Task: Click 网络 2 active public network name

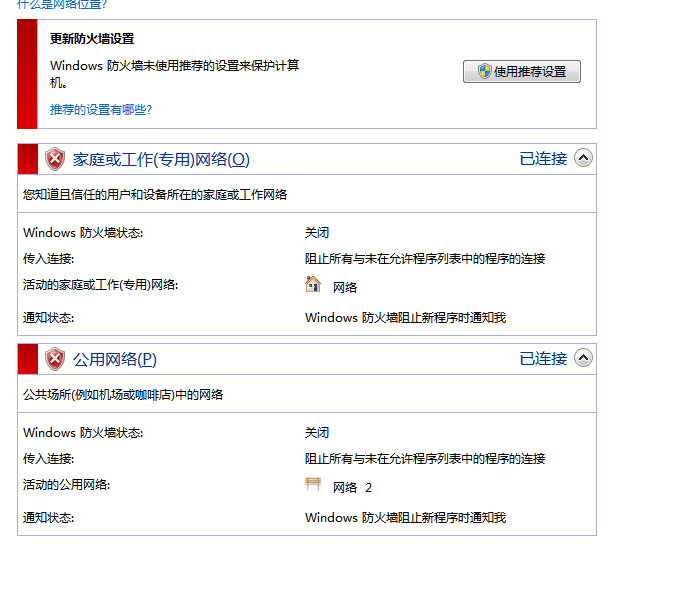Action: pyautogui.click(x=352, y=488)
